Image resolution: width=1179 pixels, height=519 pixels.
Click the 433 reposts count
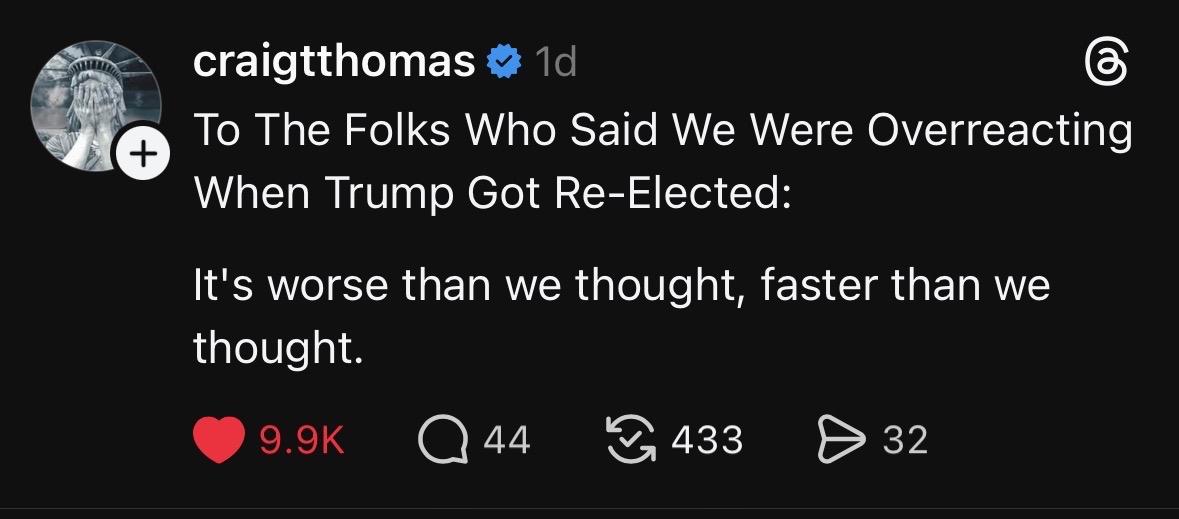click(708, 440)
